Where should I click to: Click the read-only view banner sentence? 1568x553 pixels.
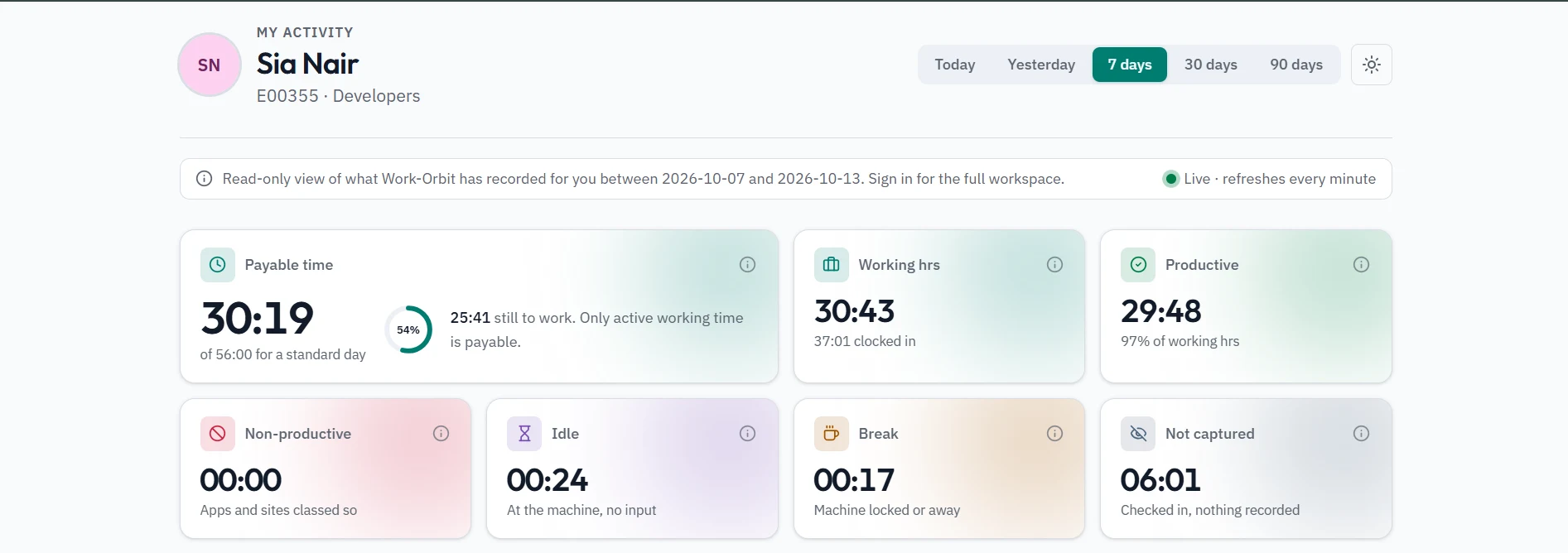point(643,179)
